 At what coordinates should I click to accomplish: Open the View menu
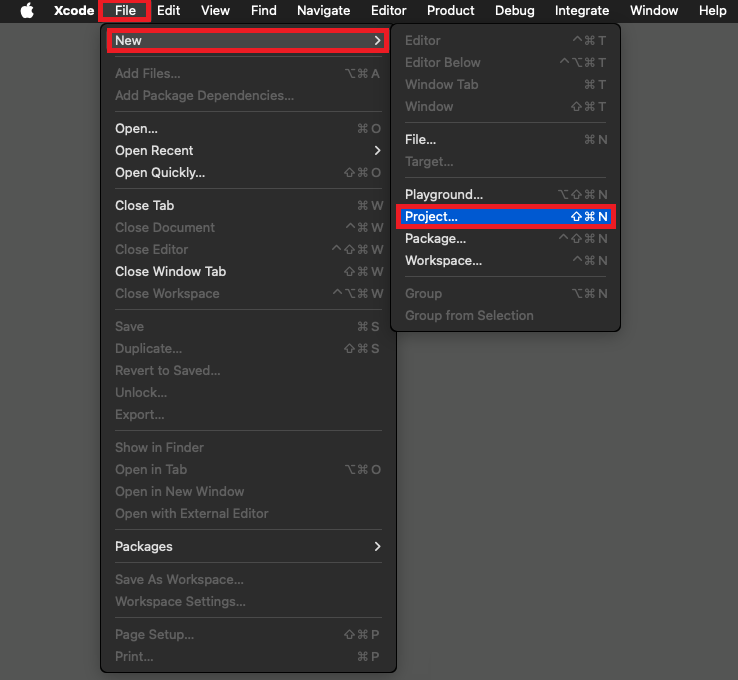click(x=216, y=10)
